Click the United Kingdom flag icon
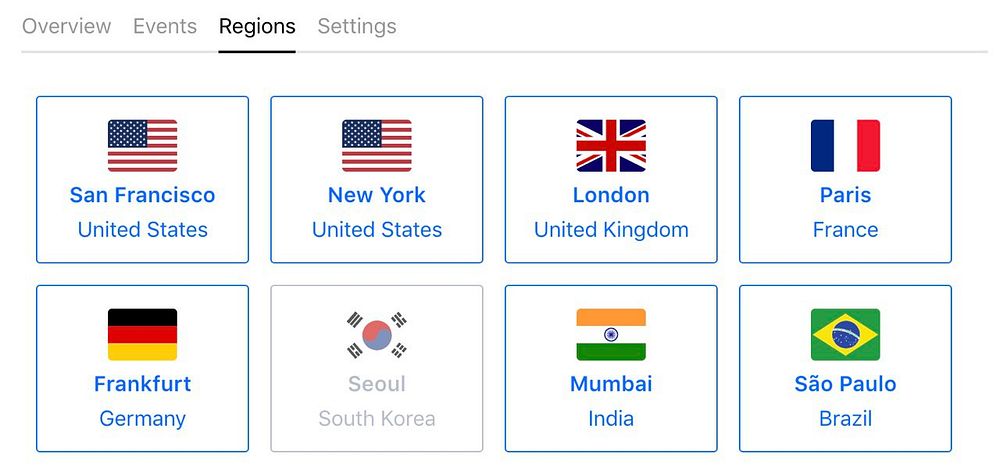 611,146
